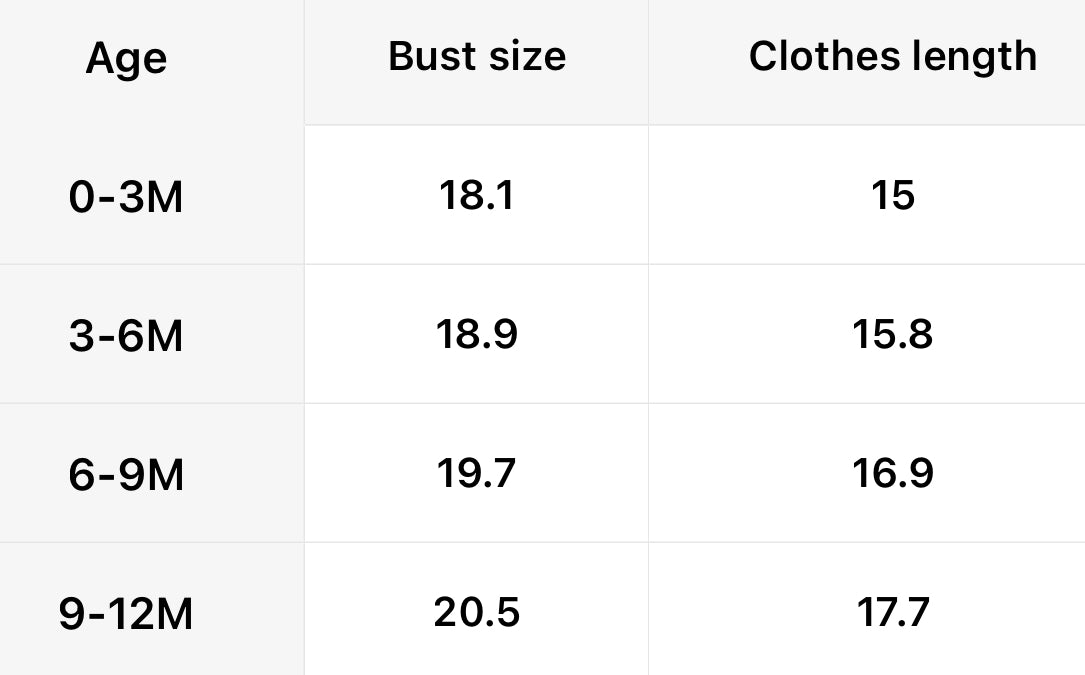Select the 3-6M age row label

coord(126,336)
